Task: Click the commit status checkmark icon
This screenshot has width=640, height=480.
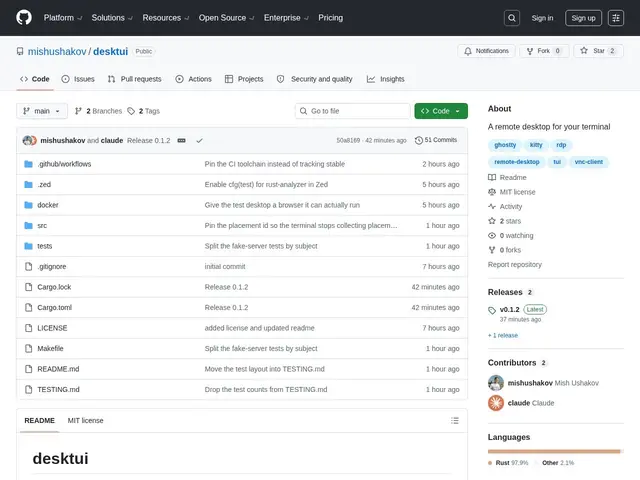Action: [199, 140]
